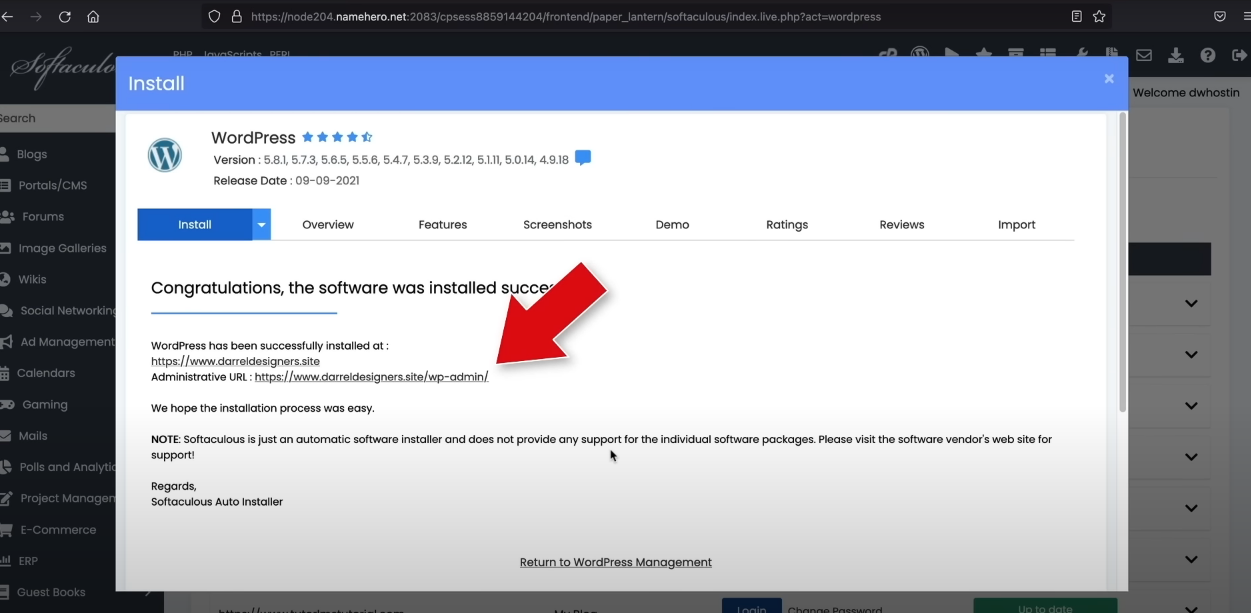
Task: Expand the ERP category
Action: click(27, 561)
